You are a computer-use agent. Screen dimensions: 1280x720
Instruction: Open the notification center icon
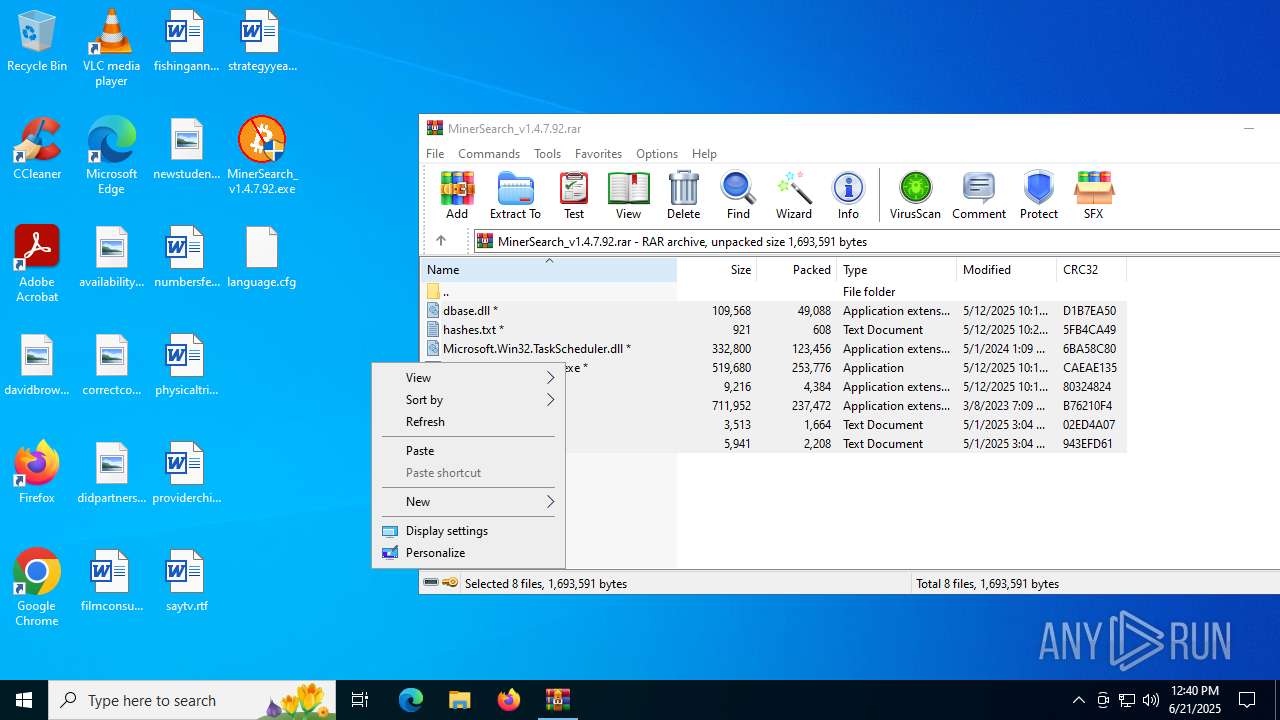point(1248,700)
